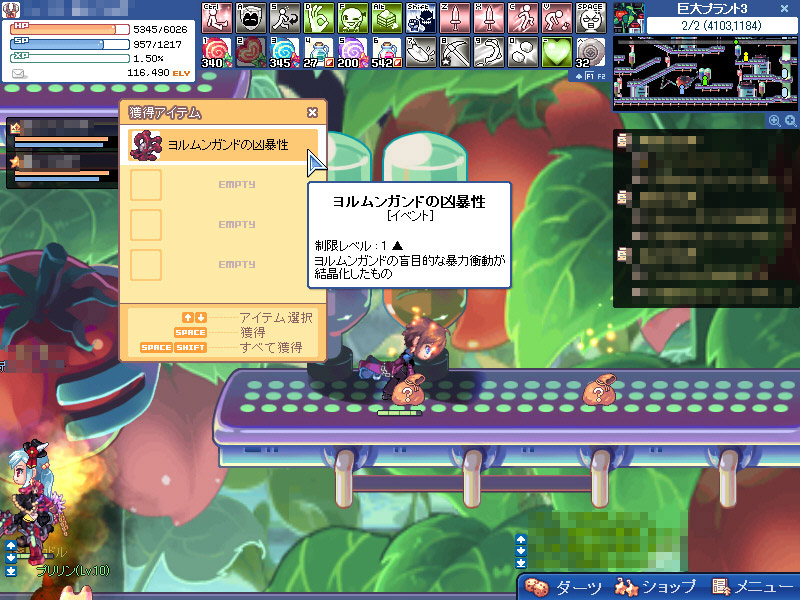The image size is (800, 600).
Task: Click the プリリン(Lv10) pet label
Action: (72, 570)
